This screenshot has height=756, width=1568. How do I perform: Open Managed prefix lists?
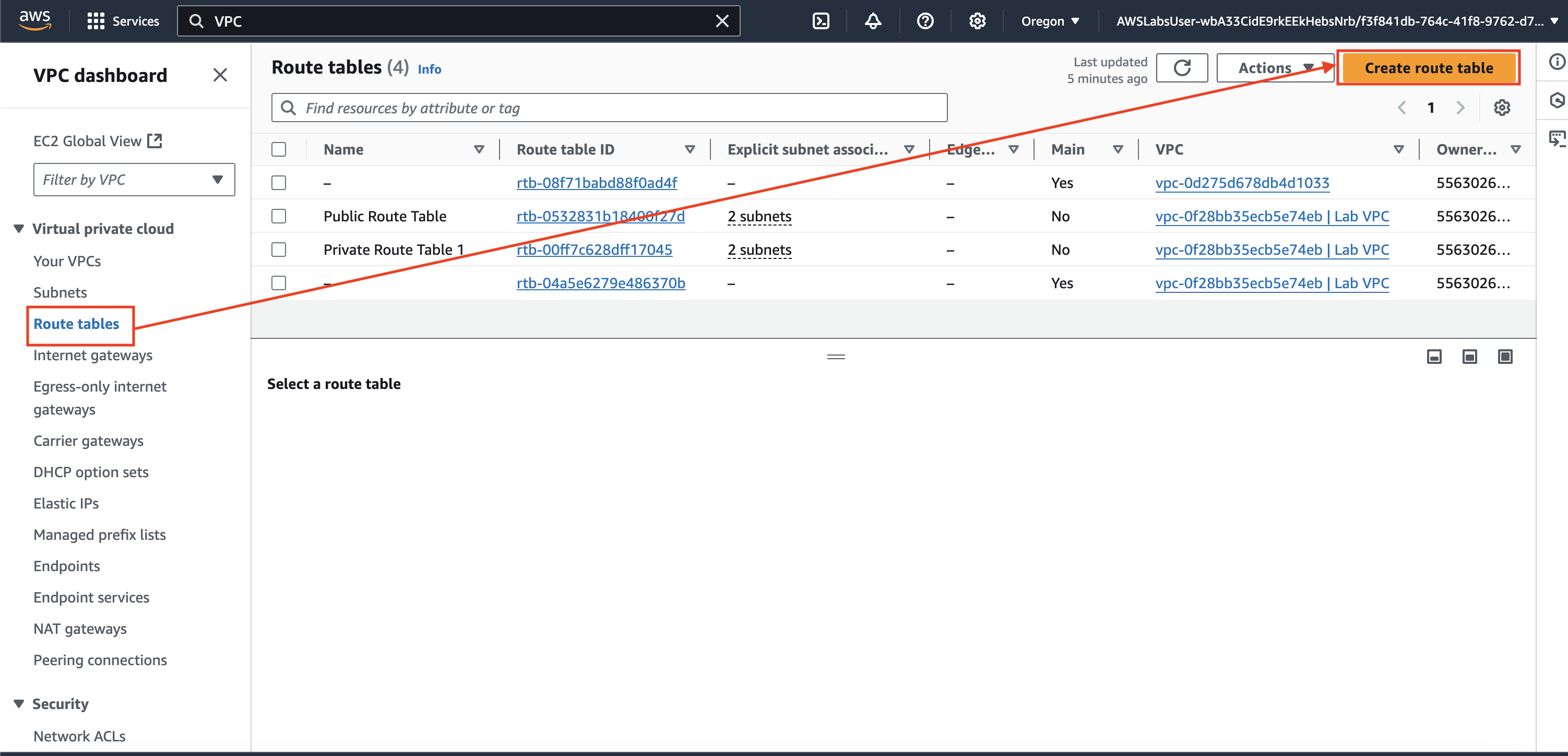coord(100,535)
